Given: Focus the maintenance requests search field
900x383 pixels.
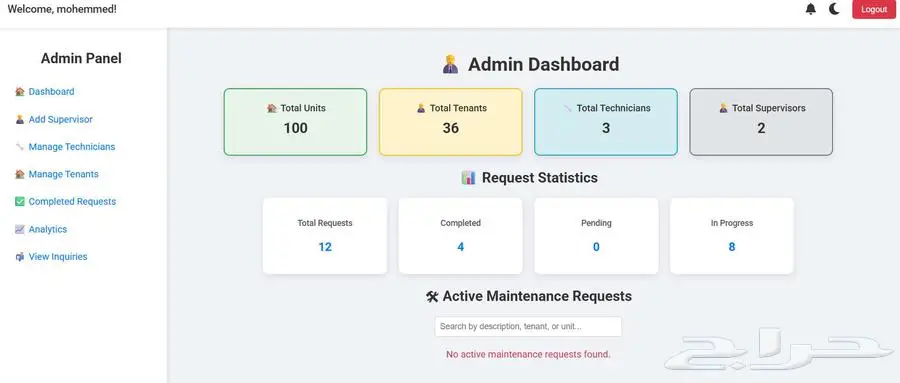Looking at the screenshot, I should click(528, 327).
